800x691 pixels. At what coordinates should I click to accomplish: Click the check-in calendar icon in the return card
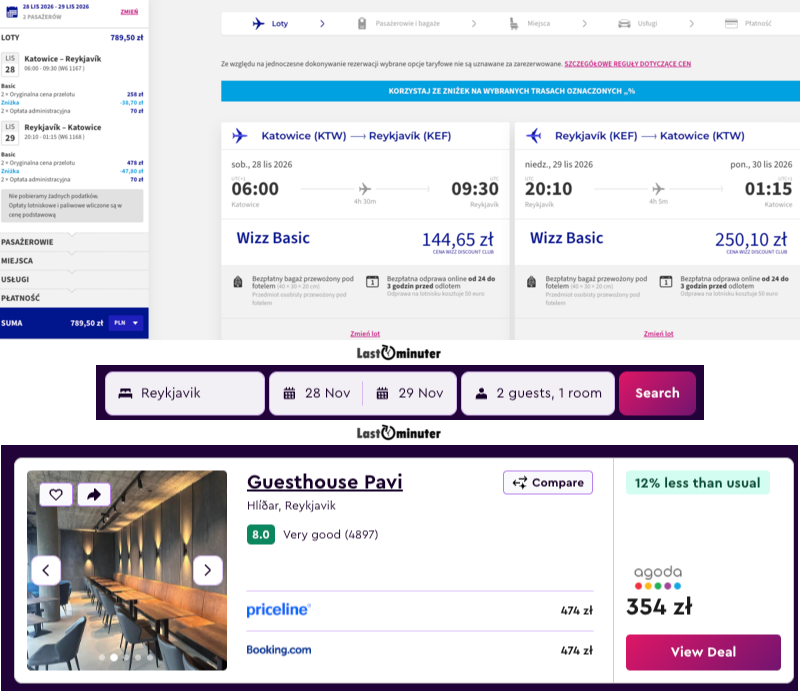coord(666,281)
